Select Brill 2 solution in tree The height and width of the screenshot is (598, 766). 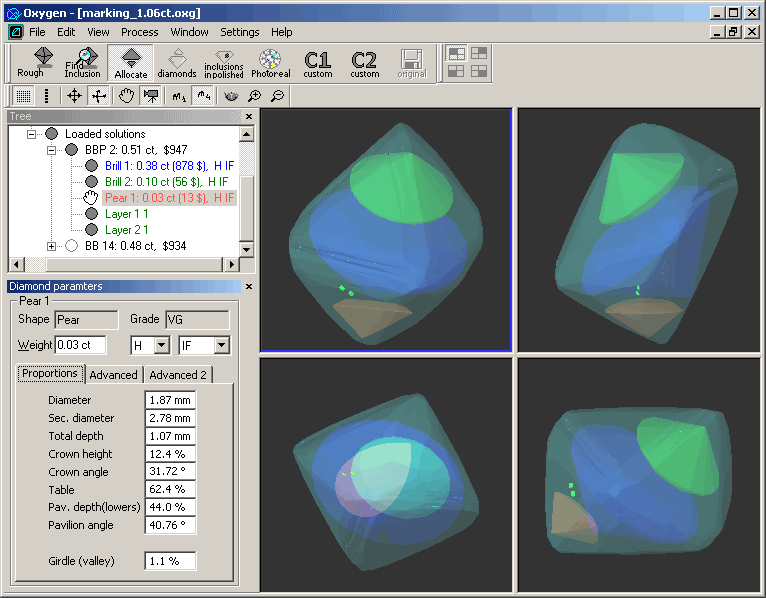click(166, 182)
